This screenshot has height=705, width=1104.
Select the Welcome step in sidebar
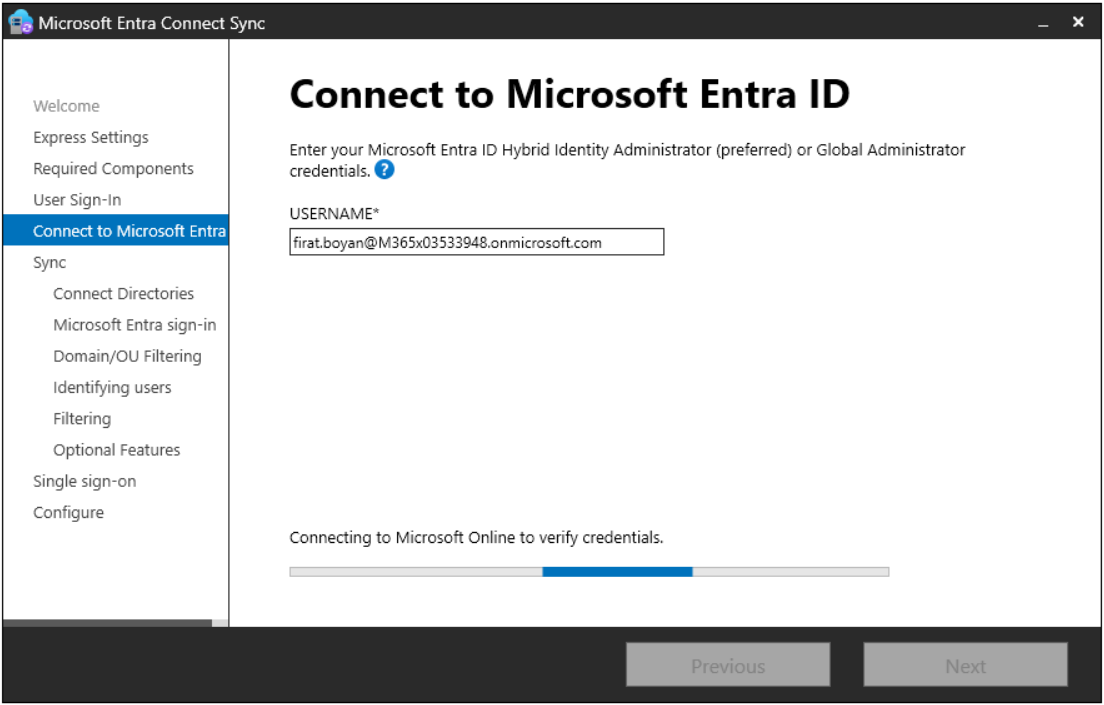click(66, 106)
